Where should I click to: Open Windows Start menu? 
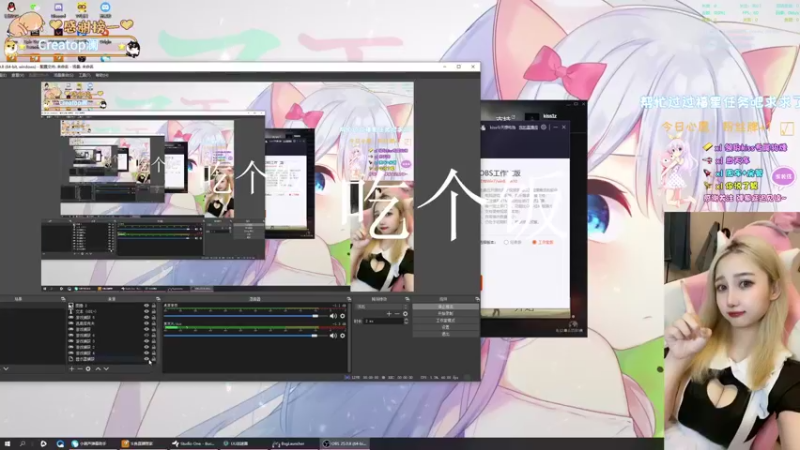click(x=7, y=444)
